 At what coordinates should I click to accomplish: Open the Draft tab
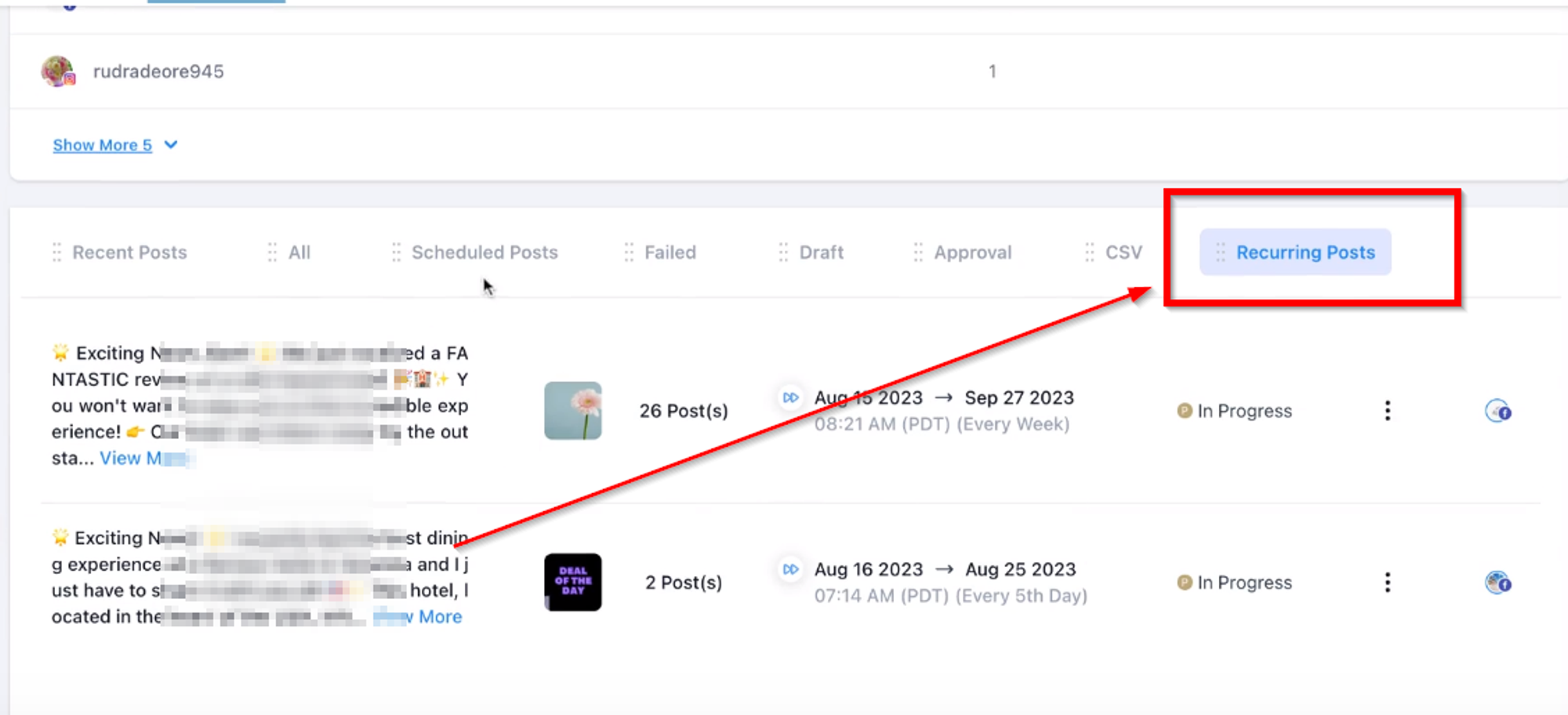[x=821, y=252]
